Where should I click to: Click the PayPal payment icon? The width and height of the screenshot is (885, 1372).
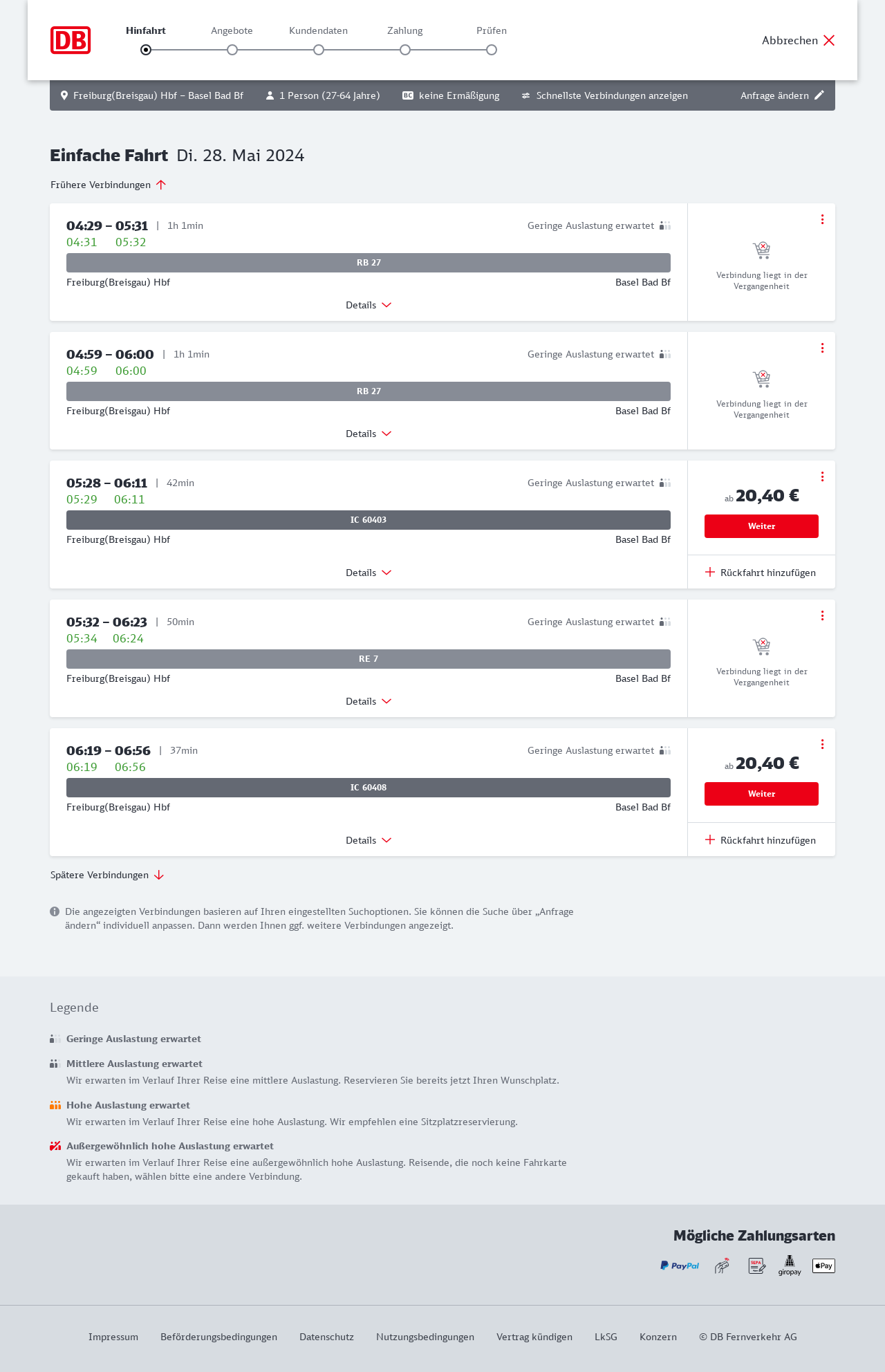click(680, 1266)
